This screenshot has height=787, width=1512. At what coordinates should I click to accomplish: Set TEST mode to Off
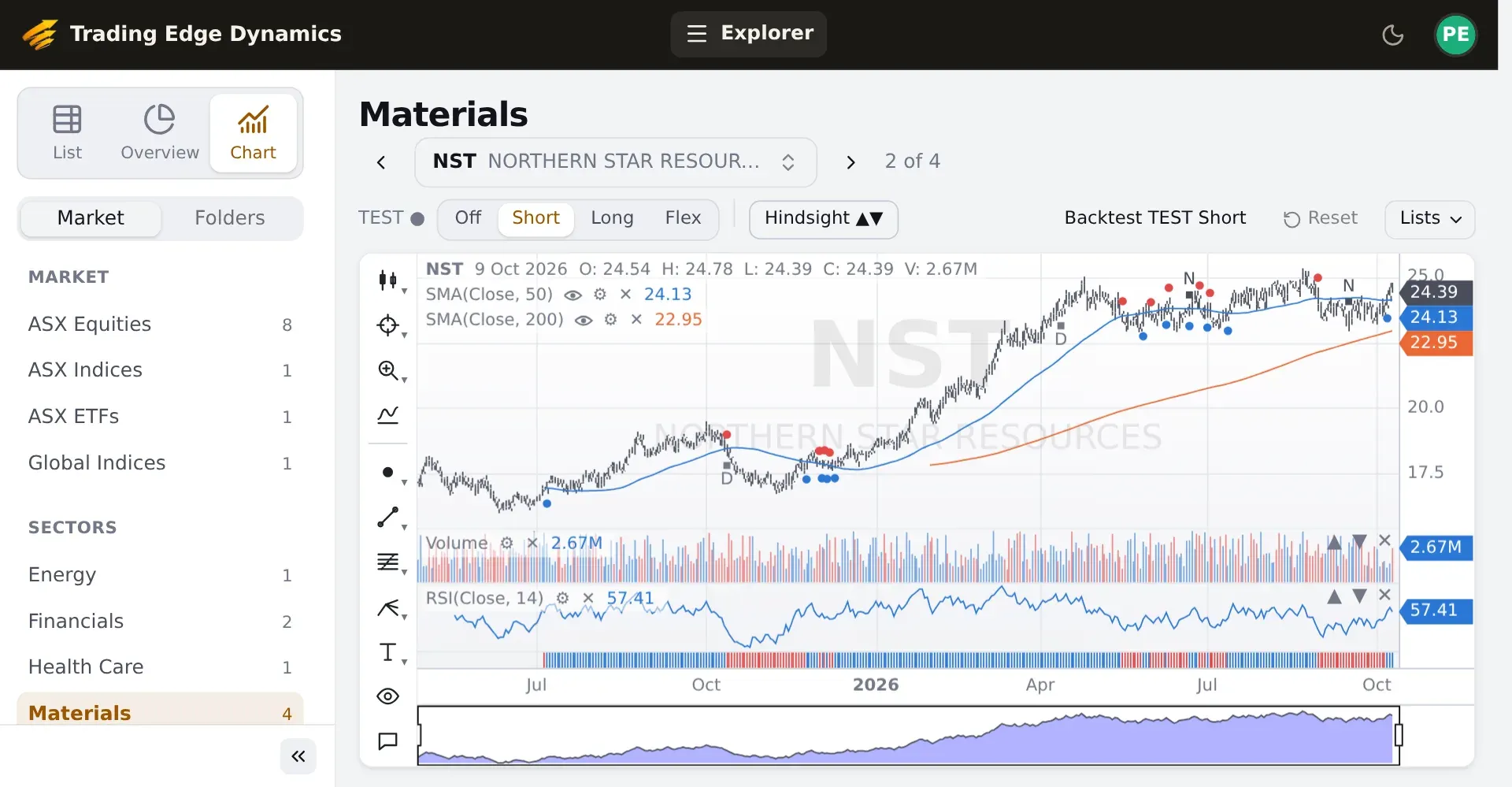point(468,218)
